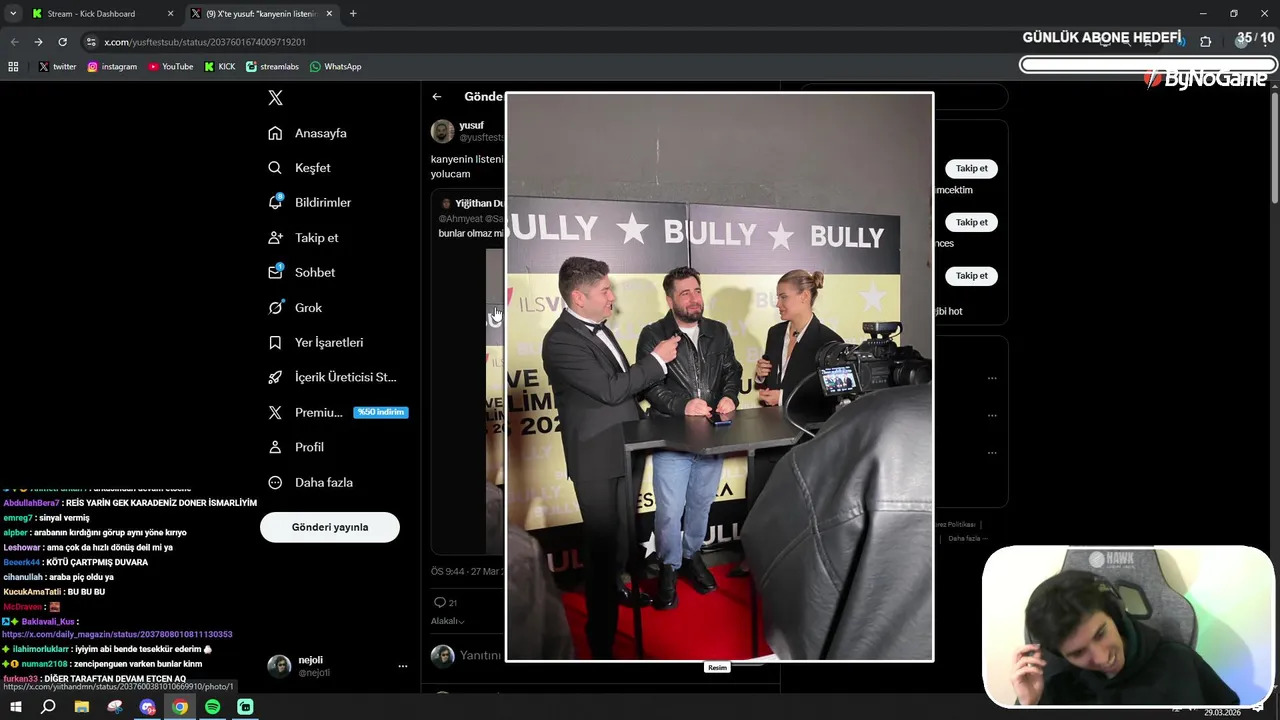Click nejoli profile avatar
The width and height of the screenshot is (1280, 720).
tap(279, 666)
